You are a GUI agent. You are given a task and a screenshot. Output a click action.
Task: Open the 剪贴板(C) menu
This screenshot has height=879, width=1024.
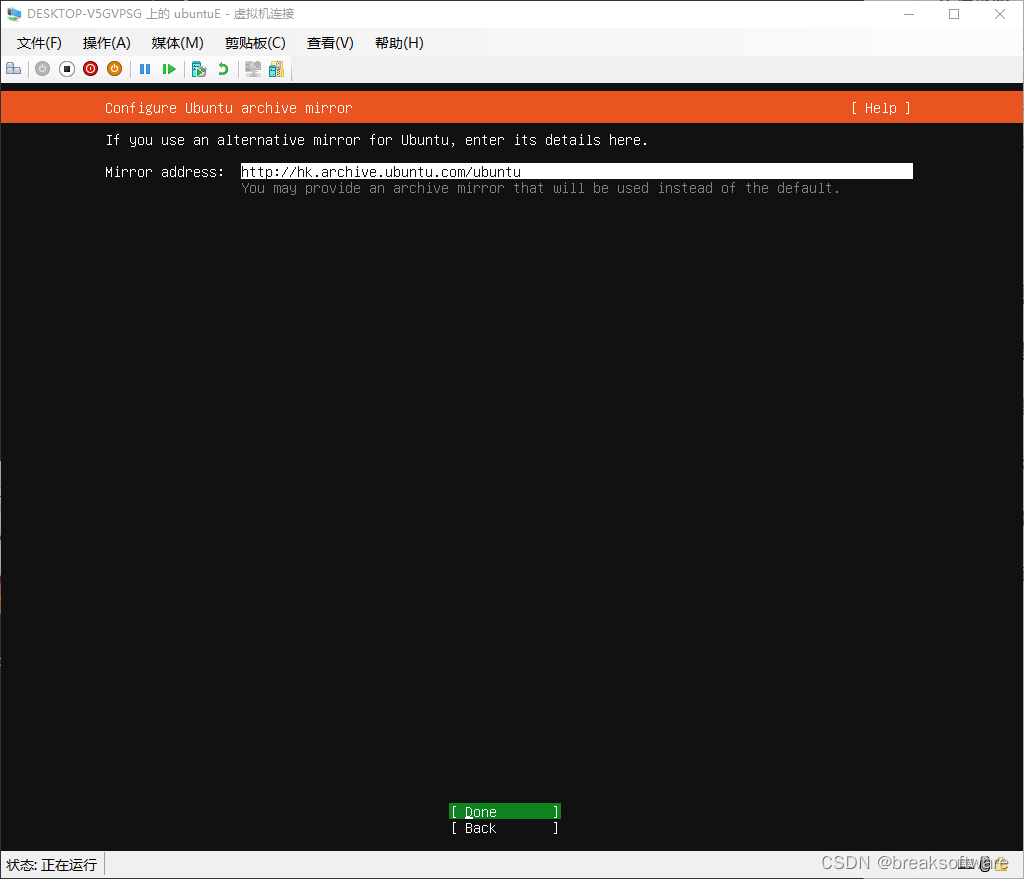pos(255,43)
